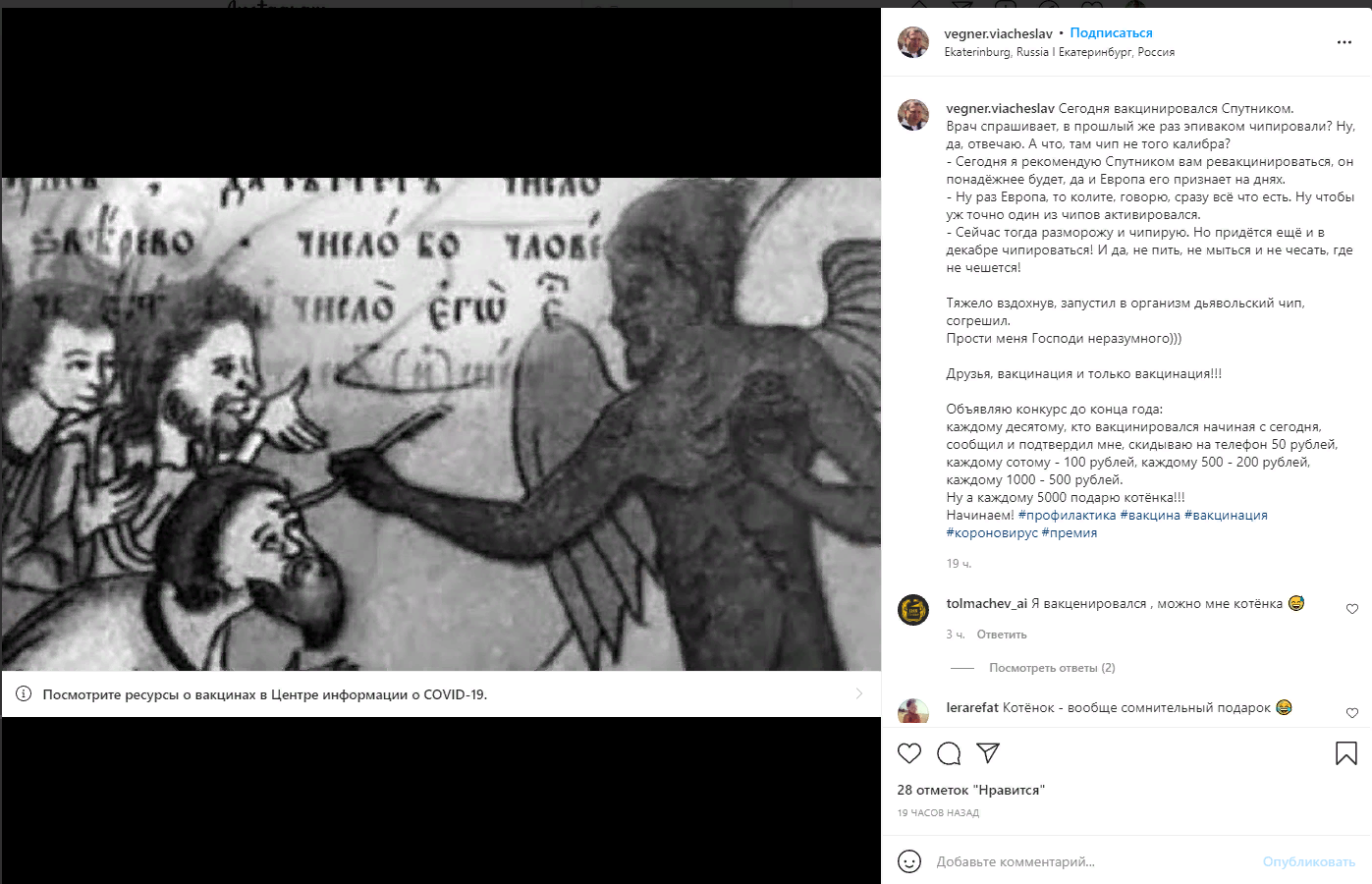Open tolmachev_ai profile avatar
Screen dimensions: 1372x884
coord(913,610)
